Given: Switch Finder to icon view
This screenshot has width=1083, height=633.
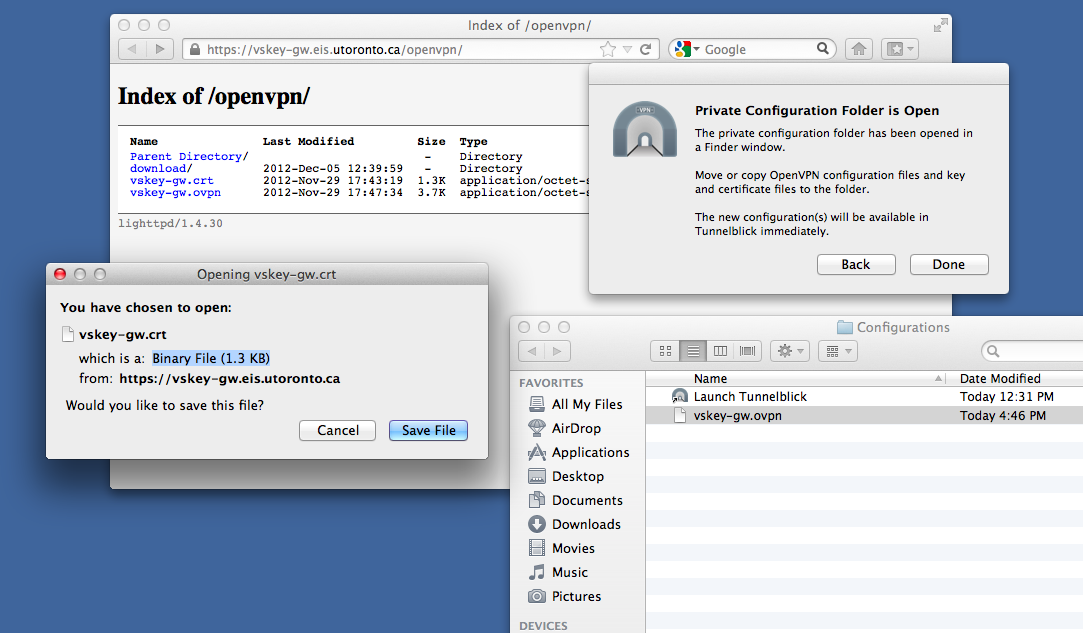Looking at the screenshot, I should (x=665, y=351).
